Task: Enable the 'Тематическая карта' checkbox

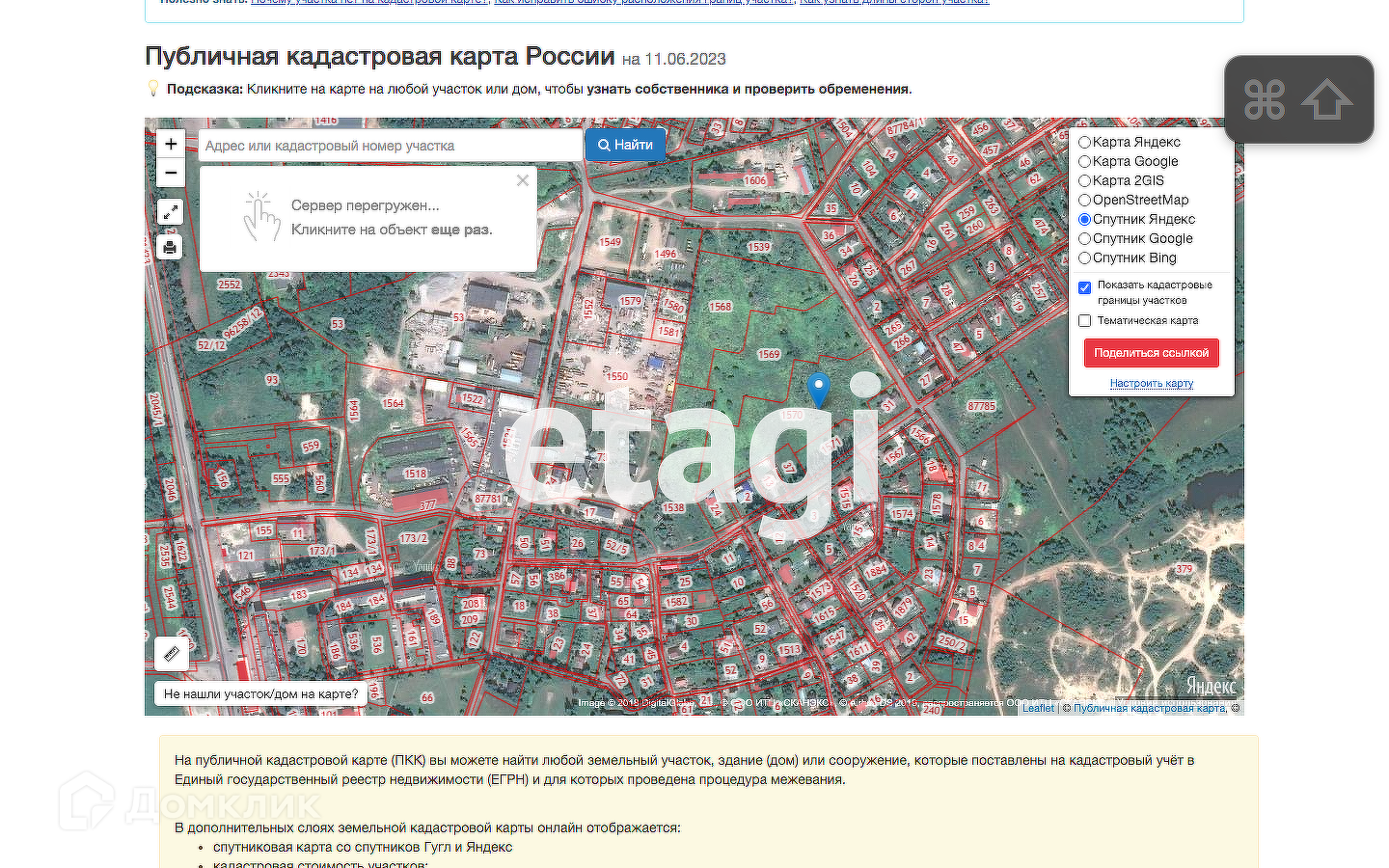Action: pos(1085,321)
